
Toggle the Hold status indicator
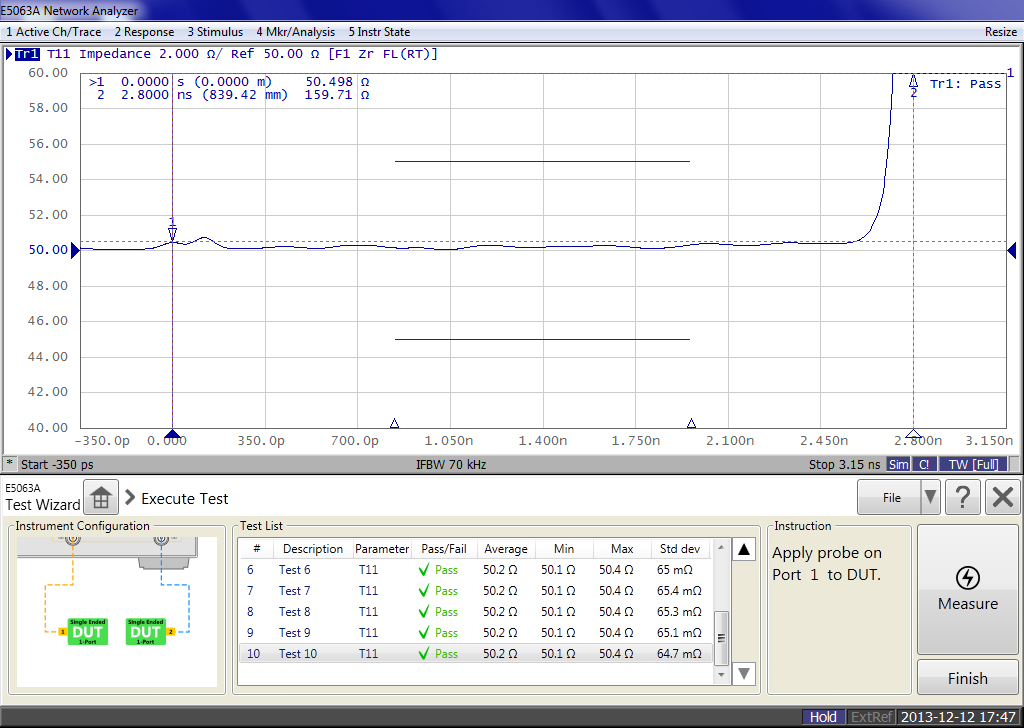pyautogui.click(x=823, y=717)
